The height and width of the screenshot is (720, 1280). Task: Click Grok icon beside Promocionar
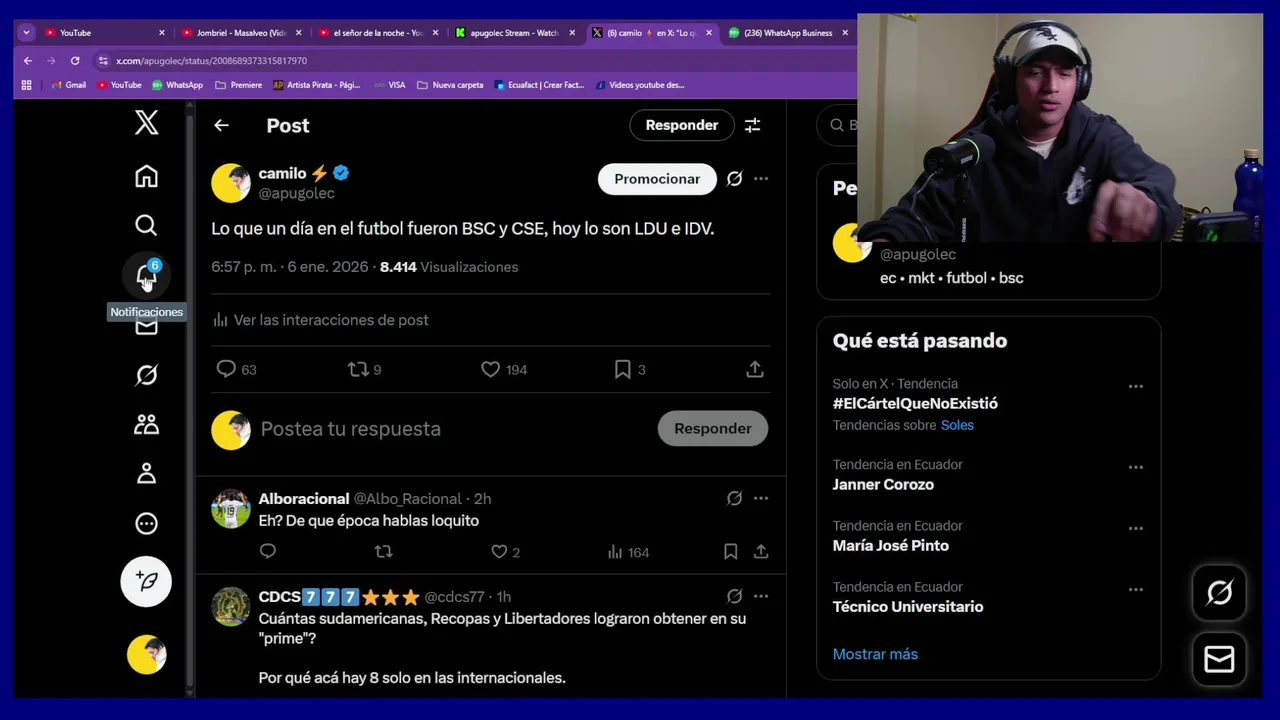[x=734, y=179]
